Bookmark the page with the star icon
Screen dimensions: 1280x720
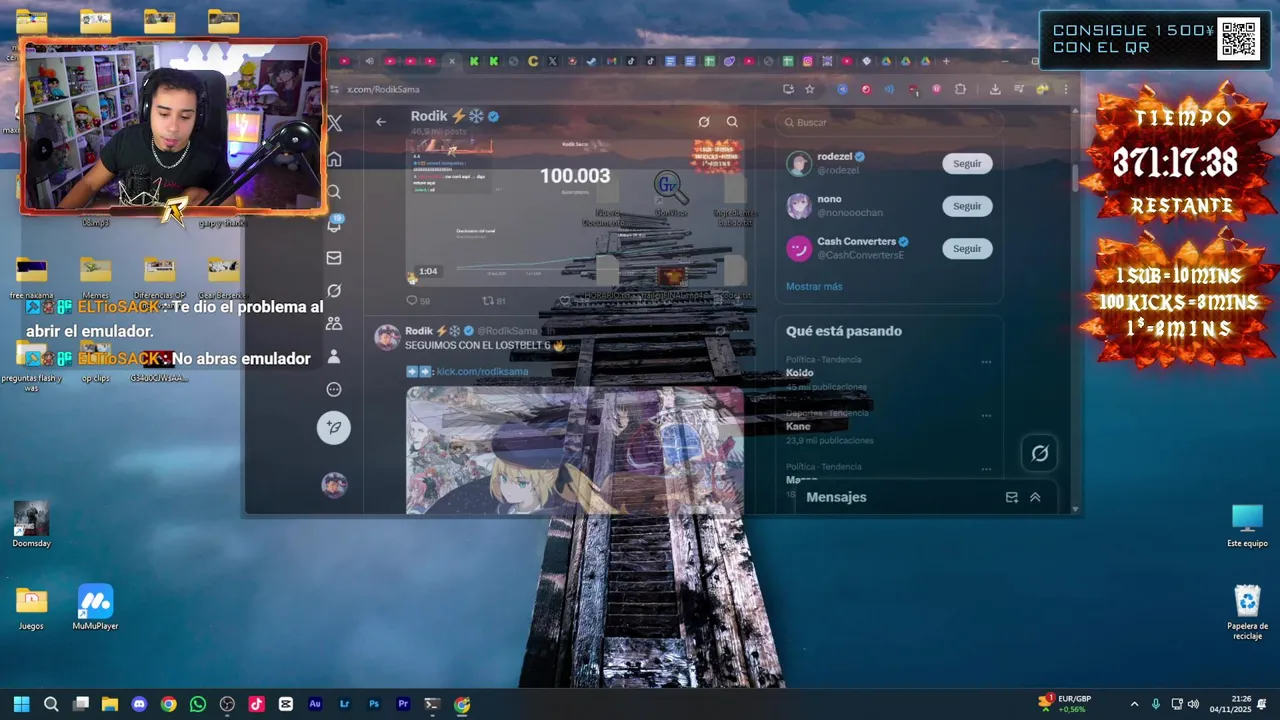click(x=810, y=89)
